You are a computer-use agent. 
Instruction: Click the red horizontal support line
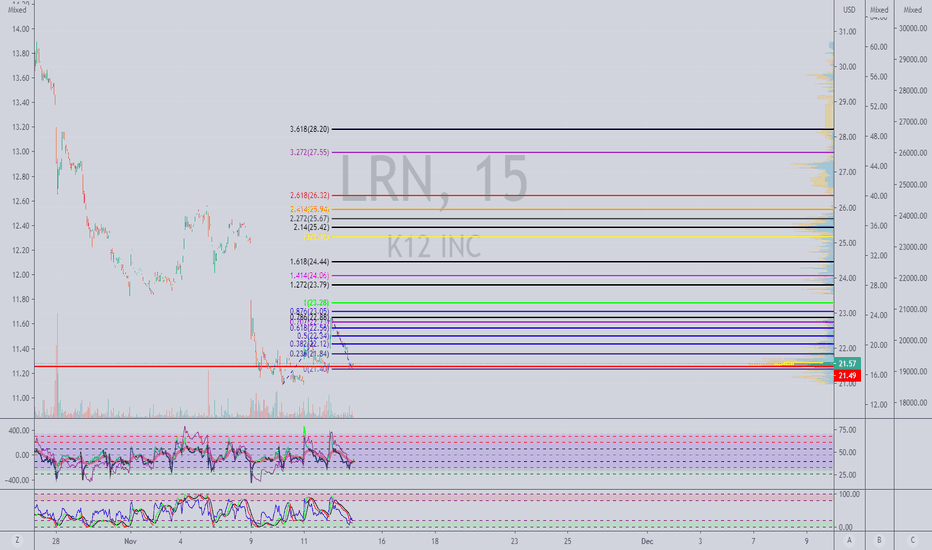(x=434, y=367)
